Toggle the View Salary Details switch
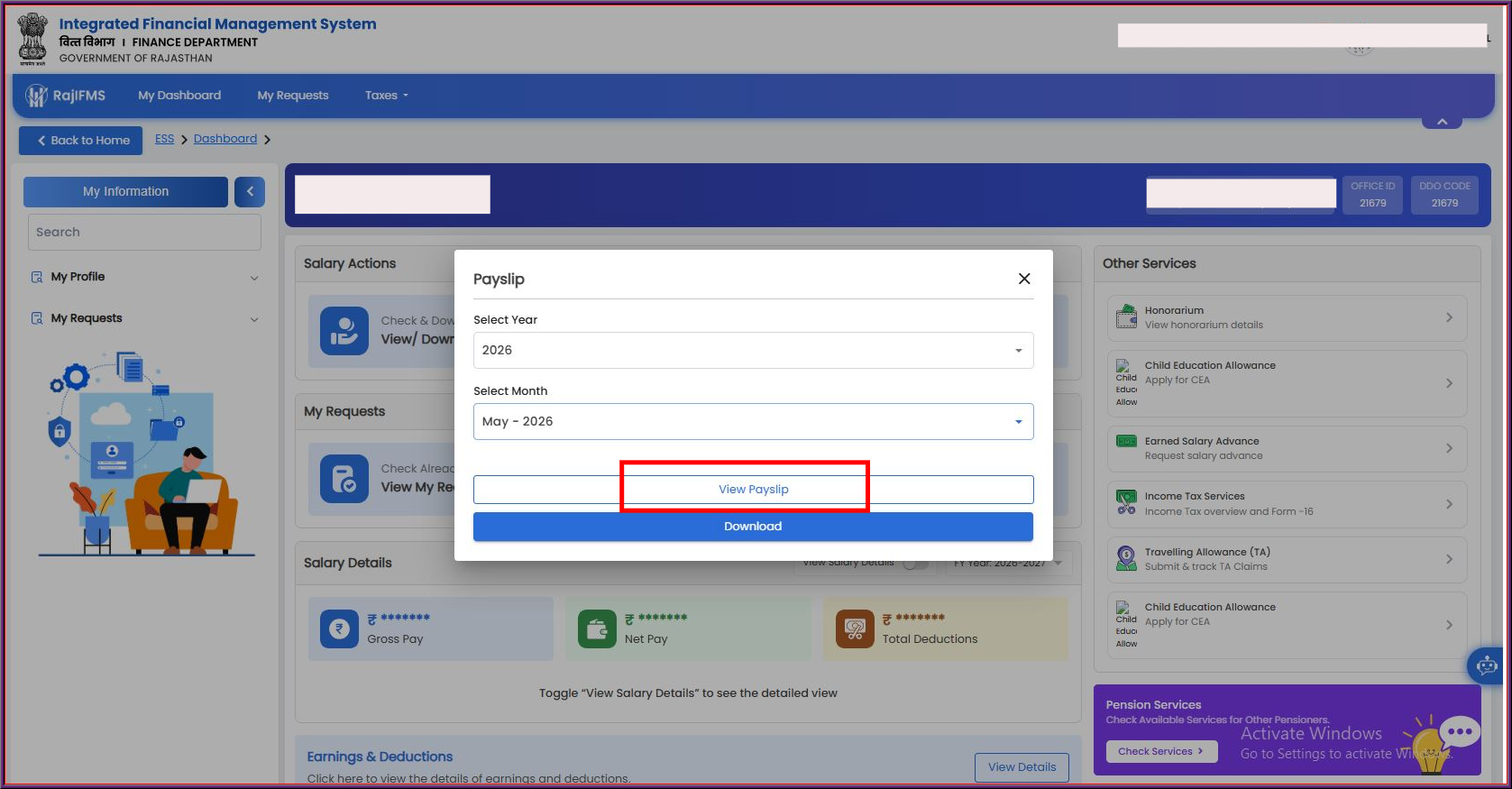 (x=916, y=564)
